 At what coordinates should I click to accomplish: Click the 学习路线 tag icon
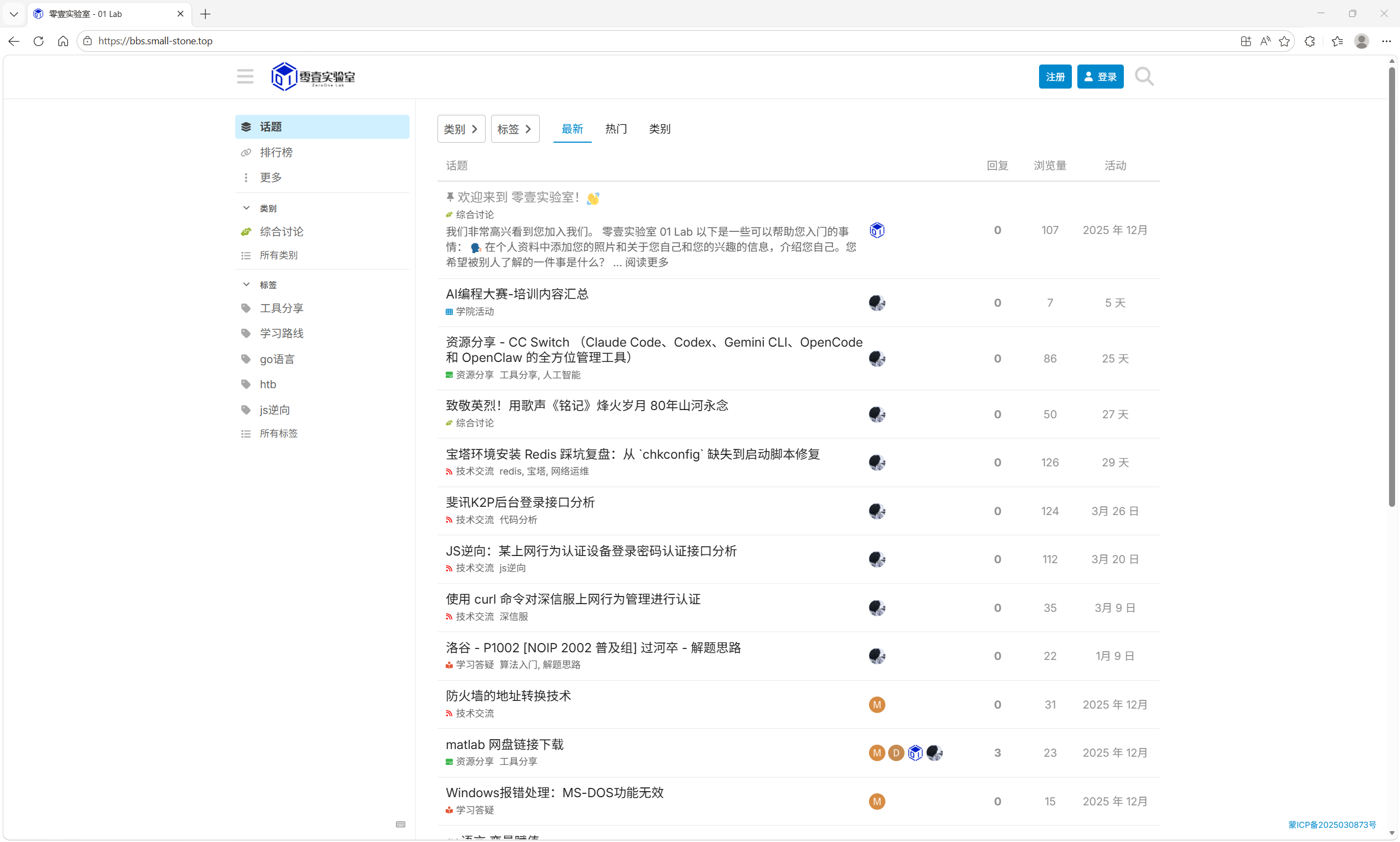[x=246, y=333]
